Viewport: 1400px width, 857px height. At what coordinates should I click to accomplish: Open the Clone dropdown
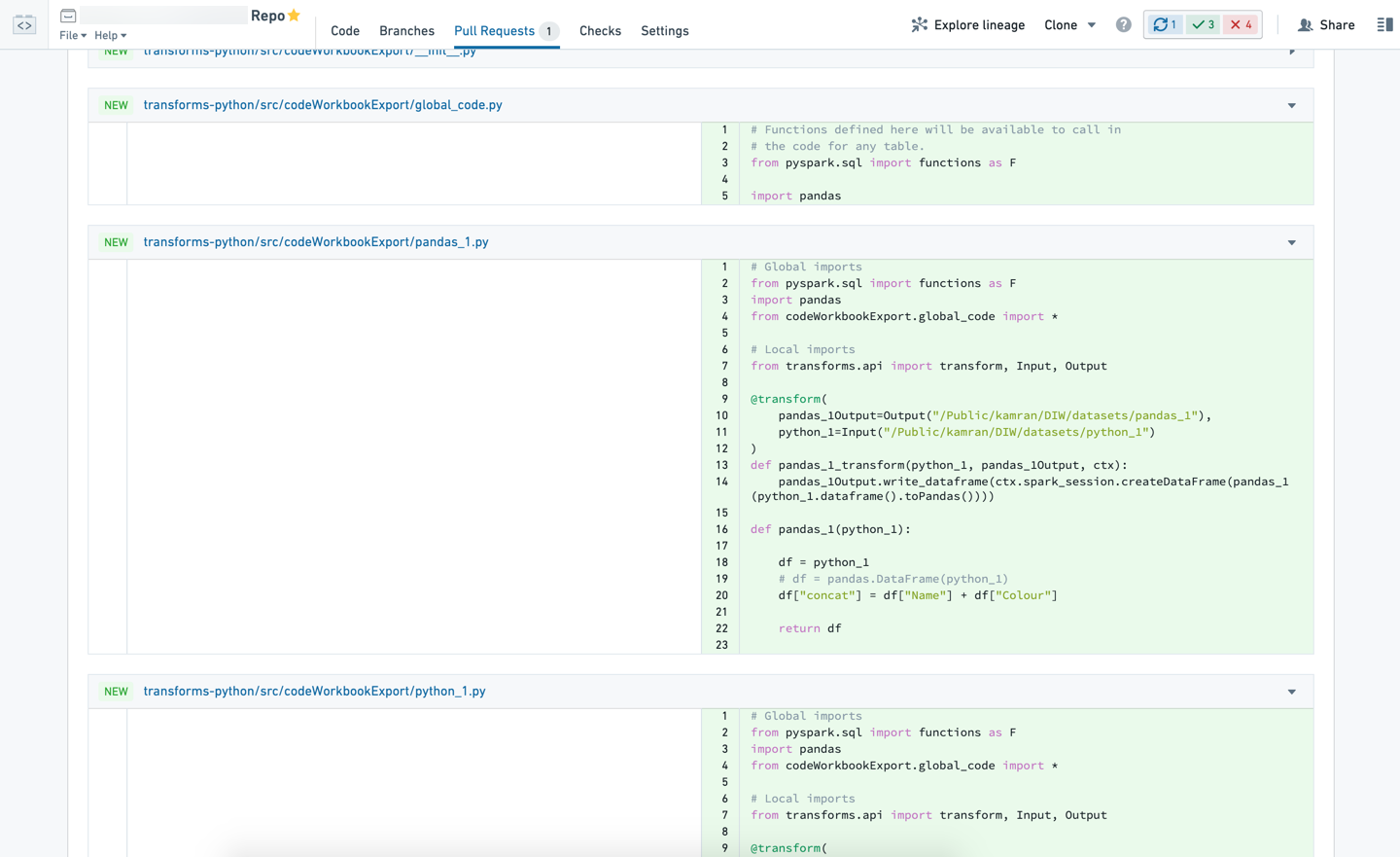[x=1070, y=25]
